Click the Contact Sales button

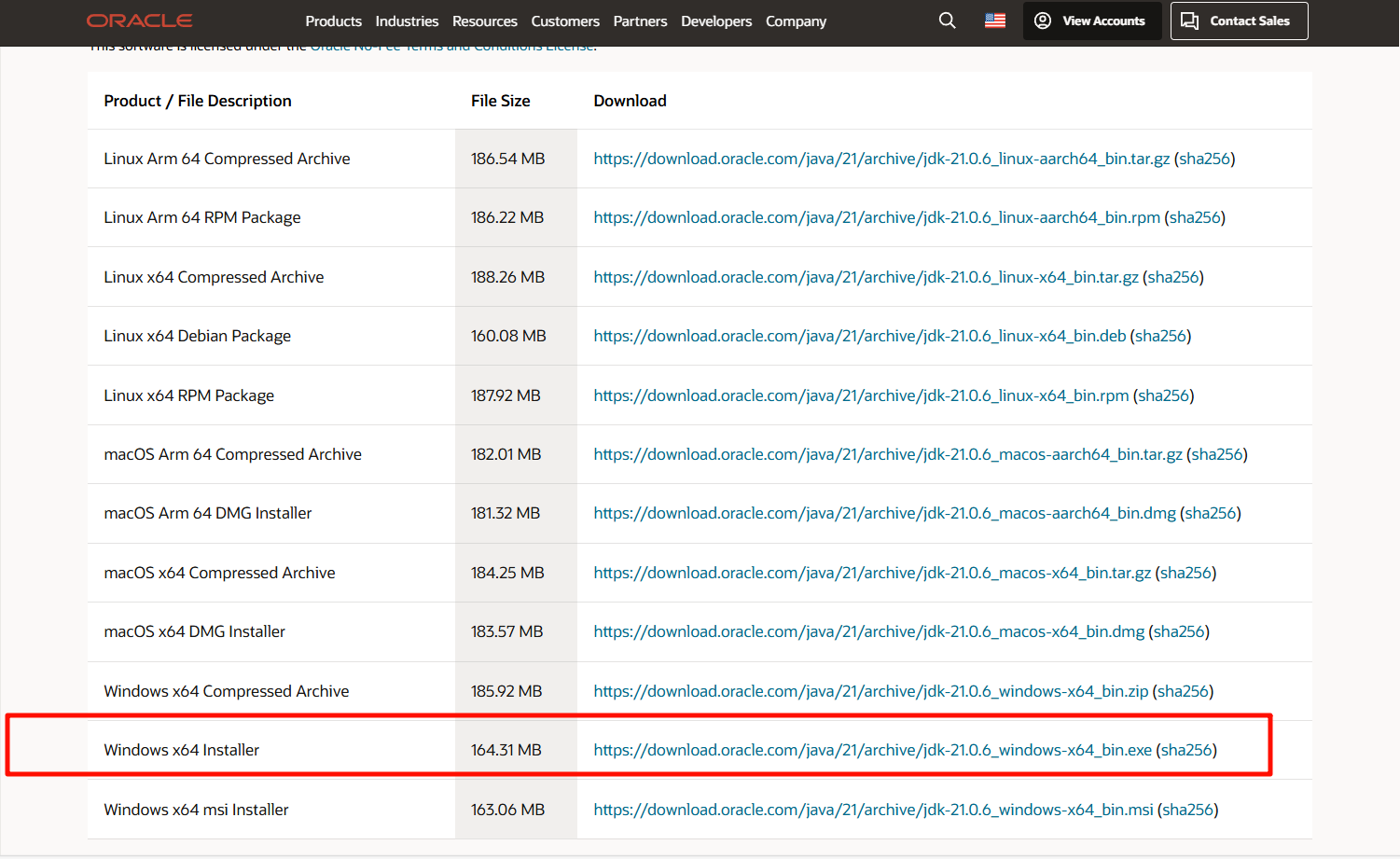[1239, 21]
